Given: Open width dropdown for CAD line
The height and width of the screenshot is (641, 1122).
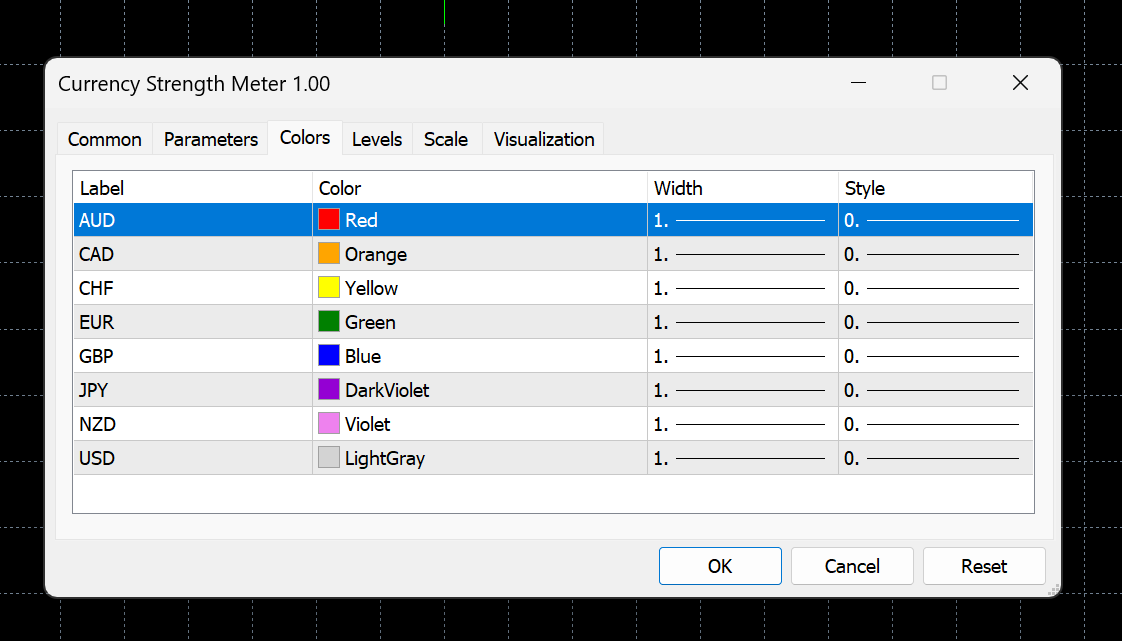Looking at the screenshot, I should coord(742,254).
